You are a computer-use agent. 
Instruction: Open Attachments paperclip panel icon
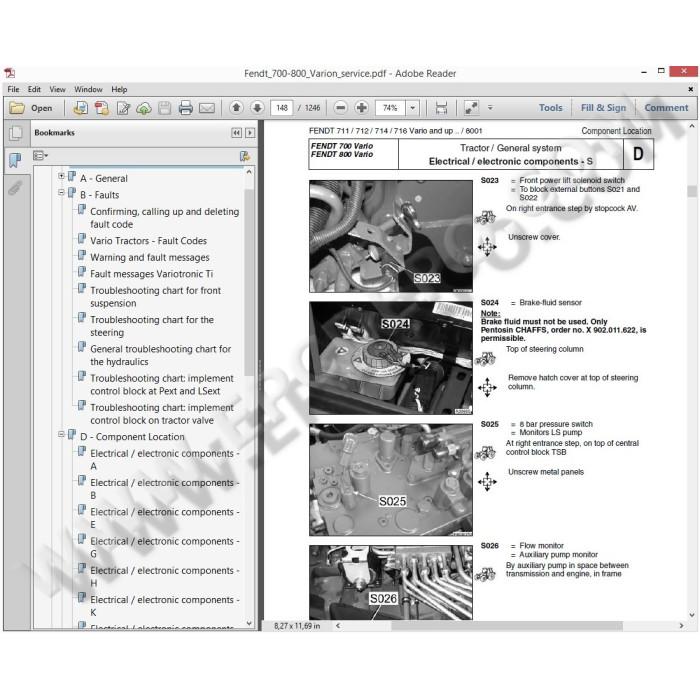(15, 188)
